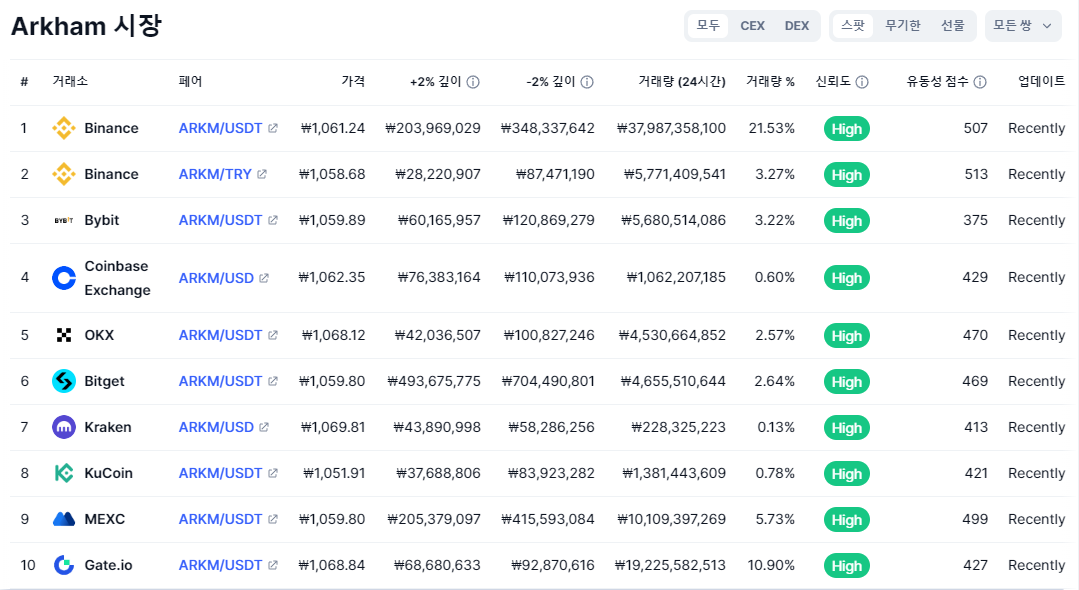
Task: Click the Binance logo in ARKM/TRY row
Action: [64, 174]
